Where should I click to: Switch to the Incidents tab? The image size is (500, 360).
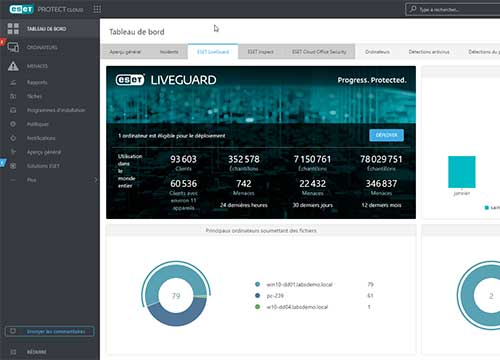point(169,52)
